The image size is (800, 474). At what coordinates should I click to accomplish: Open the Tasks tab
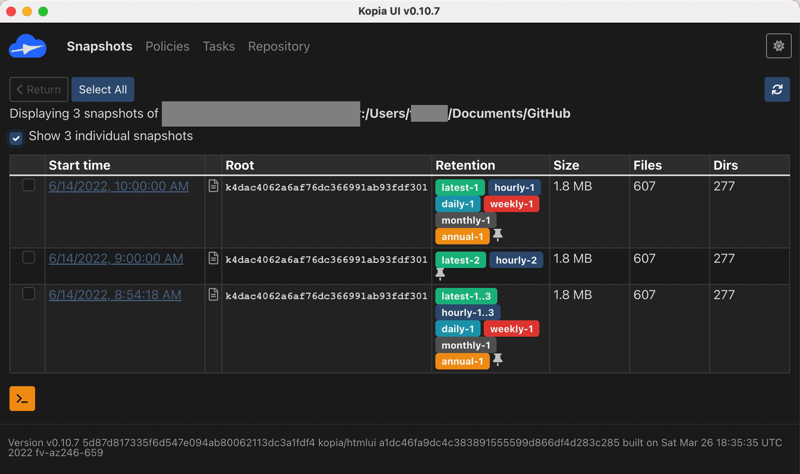[x=219, y=46]
